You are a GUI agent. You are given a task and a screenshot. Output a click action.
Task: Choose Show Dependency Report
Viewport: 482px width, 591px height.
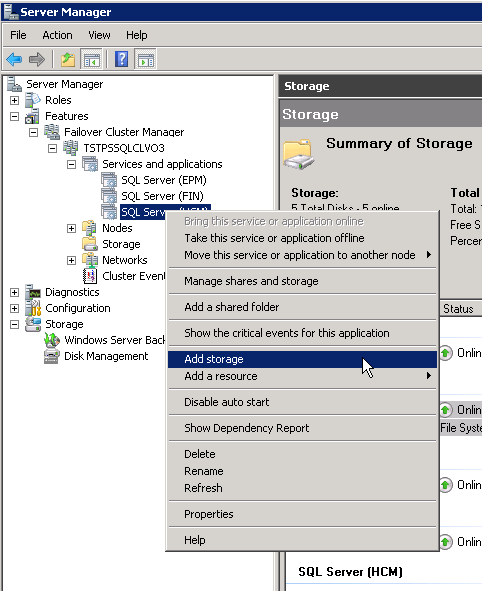pyautogui.click(x=302, y=428)
